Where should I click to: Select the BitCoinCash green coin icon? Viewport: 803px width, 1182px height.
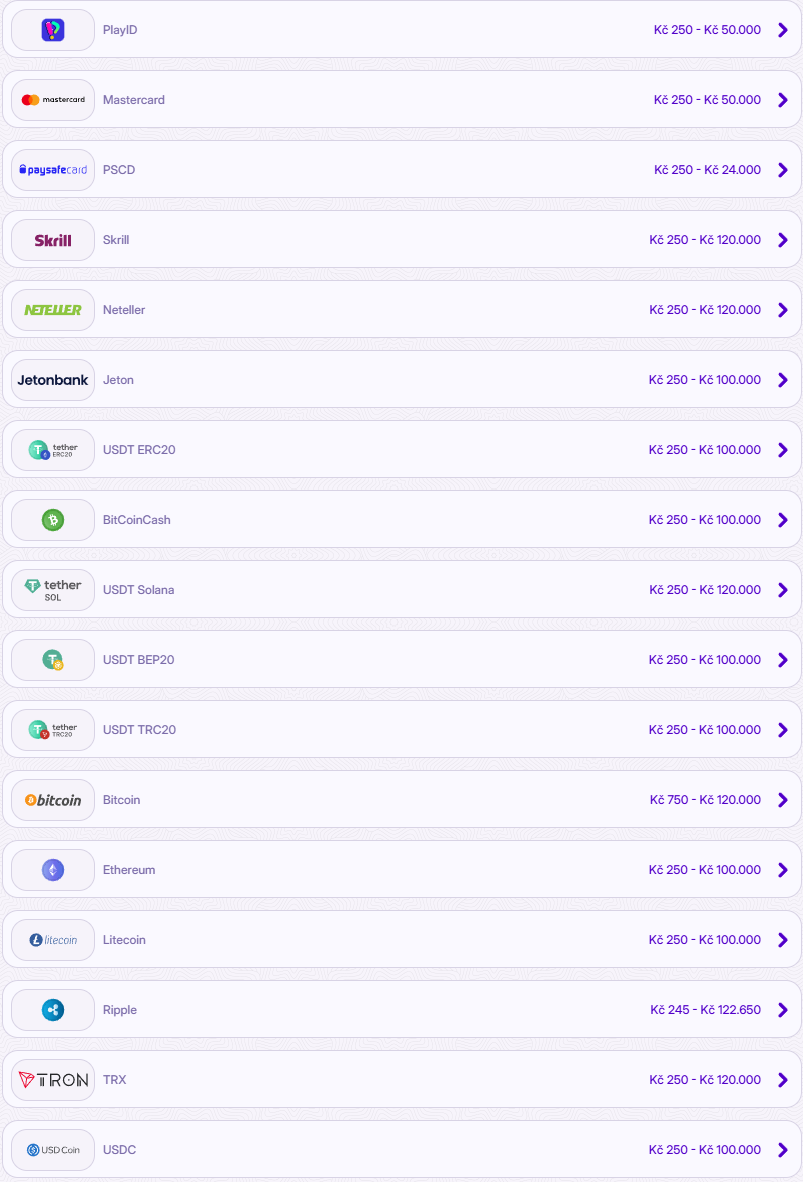tap(53, 520)
